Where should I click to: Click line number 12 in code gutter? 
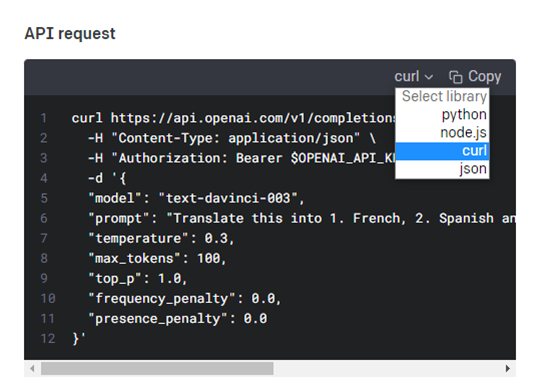(x=48, y=339)
